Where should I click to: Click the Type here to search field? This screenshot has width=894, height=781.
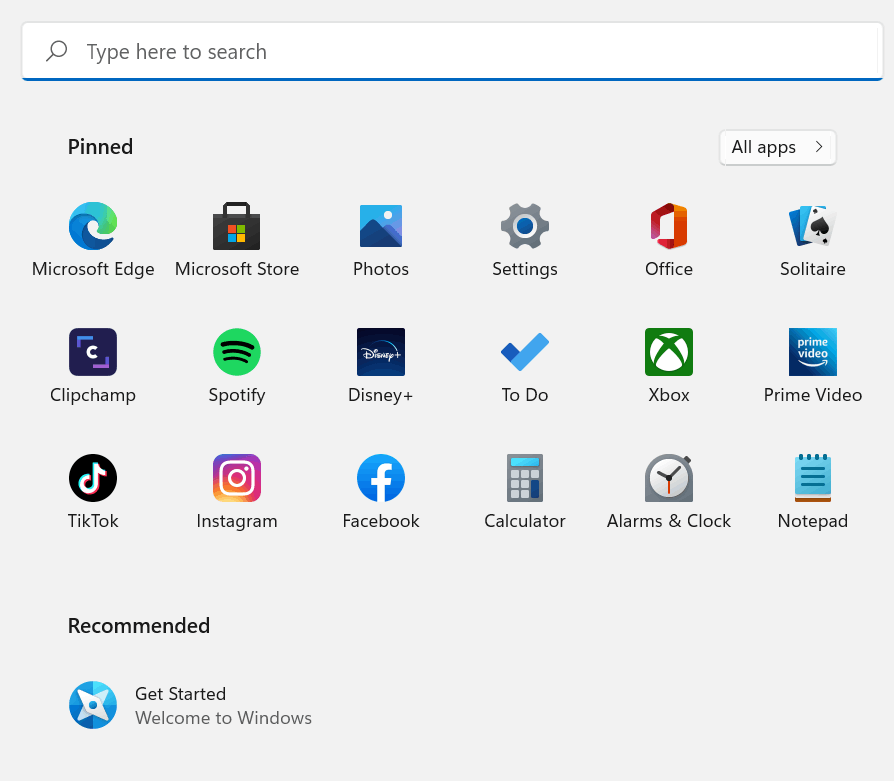pyautogui.click(x=452, y=52)
